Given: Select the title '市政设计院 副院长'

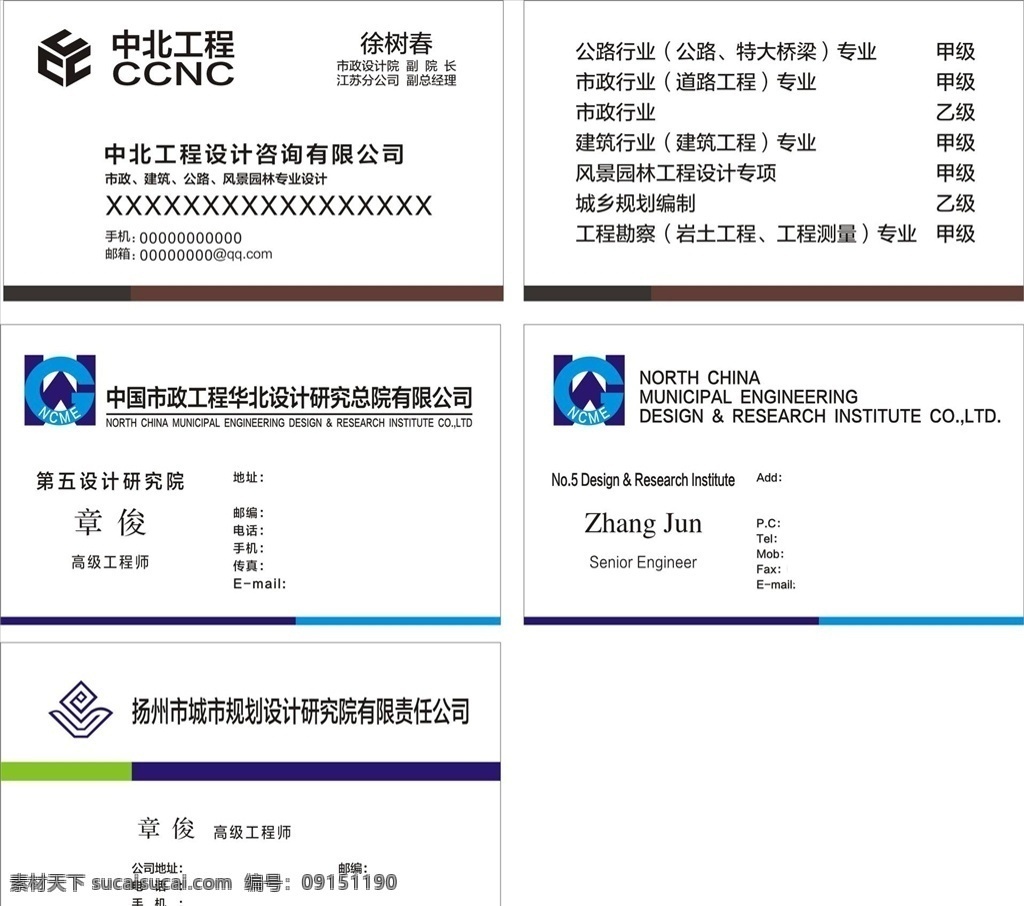Looking at the screenshot, I should [396, 66].
